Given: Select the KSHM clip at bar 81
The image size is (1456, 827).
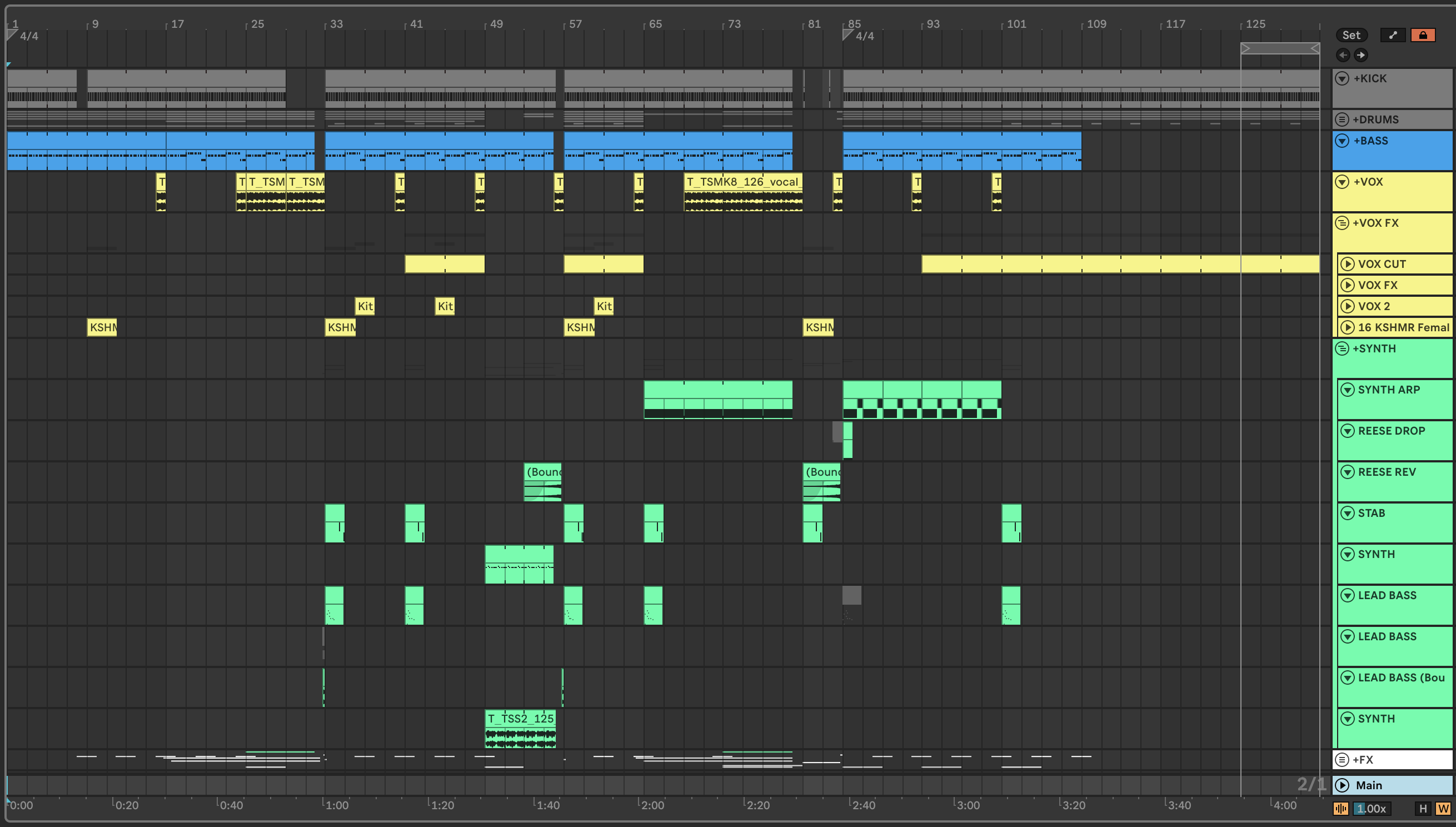Looking at the screenshot, I should pyautogui.click(x=818, y=327).
